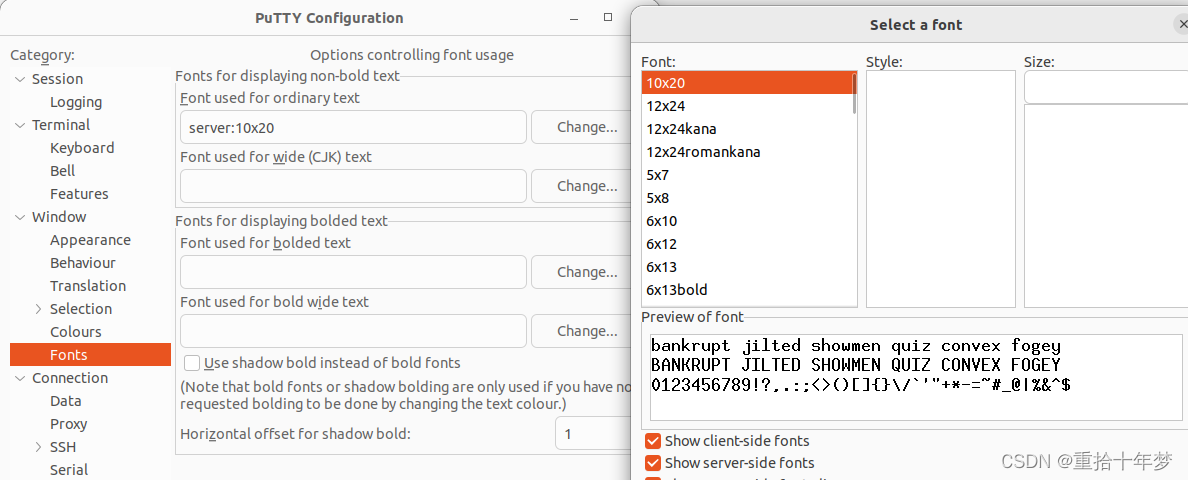This screenshot has width=1188, height=480.
Task: Select Colours under Window
Action: (76, 332)
